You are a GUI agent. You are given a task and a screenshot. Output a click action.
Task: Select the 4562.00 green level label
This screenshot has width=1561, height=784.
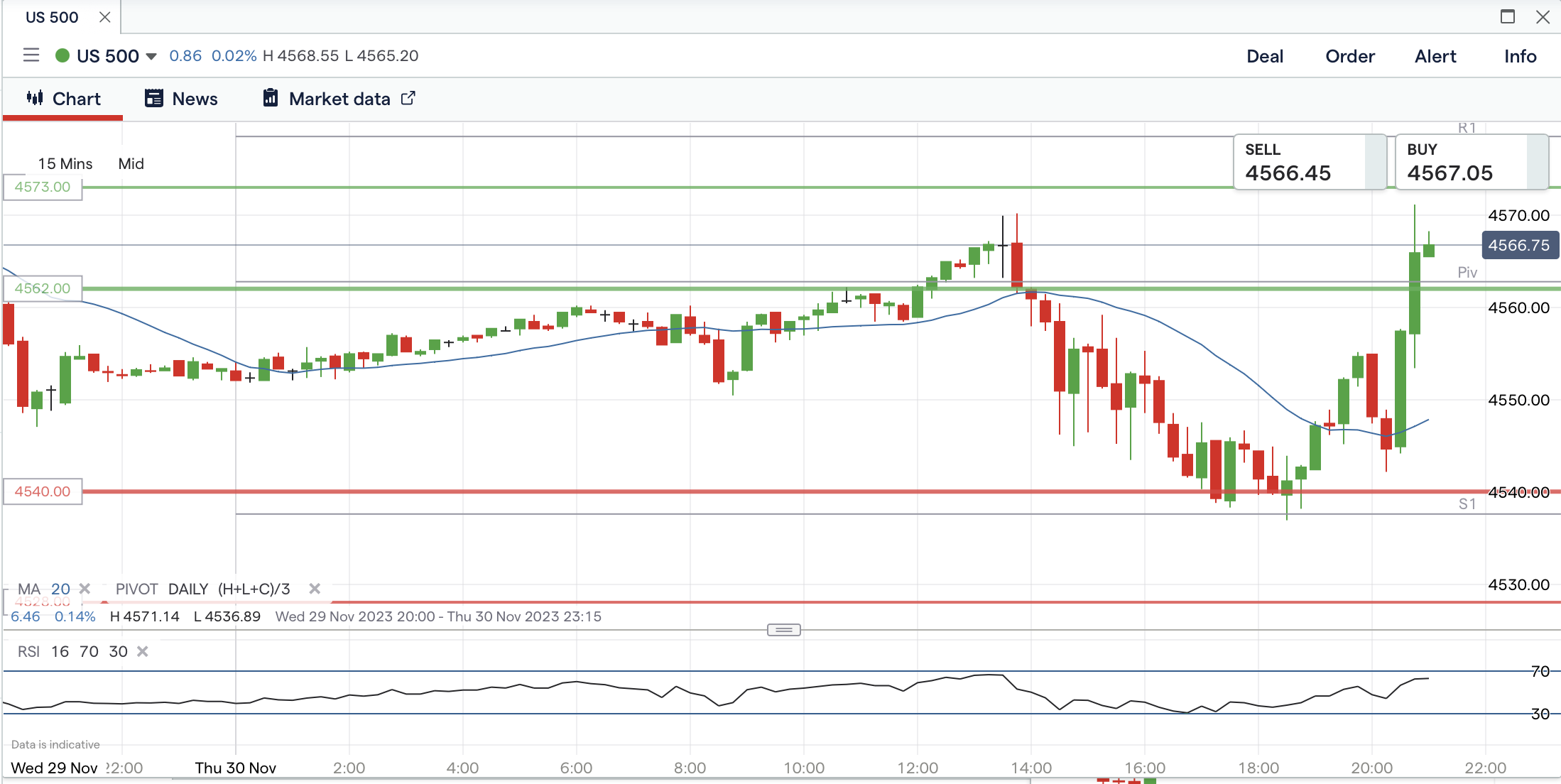[43, 289]
